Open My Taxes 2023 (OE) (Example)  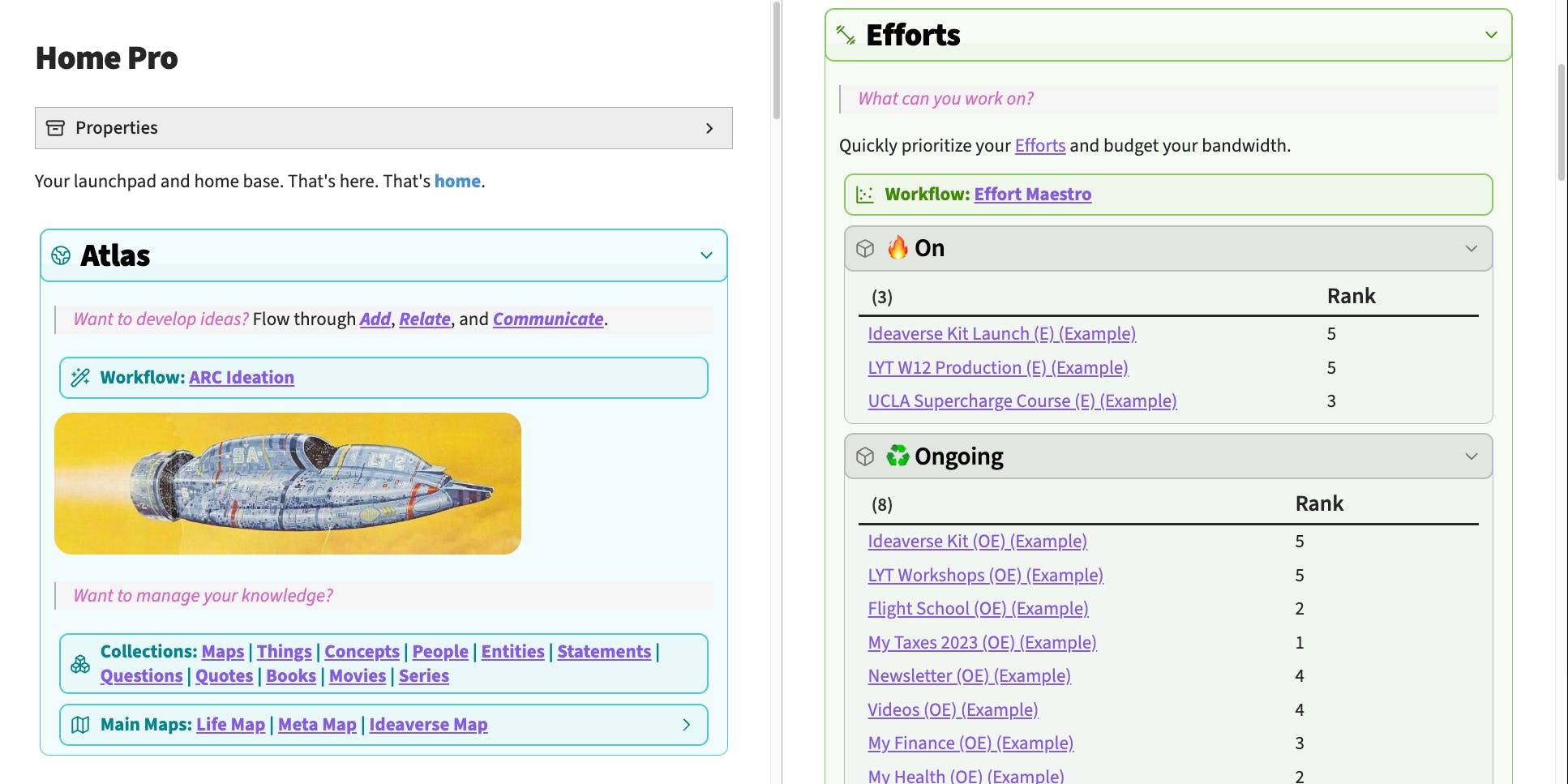click(983, 643)
